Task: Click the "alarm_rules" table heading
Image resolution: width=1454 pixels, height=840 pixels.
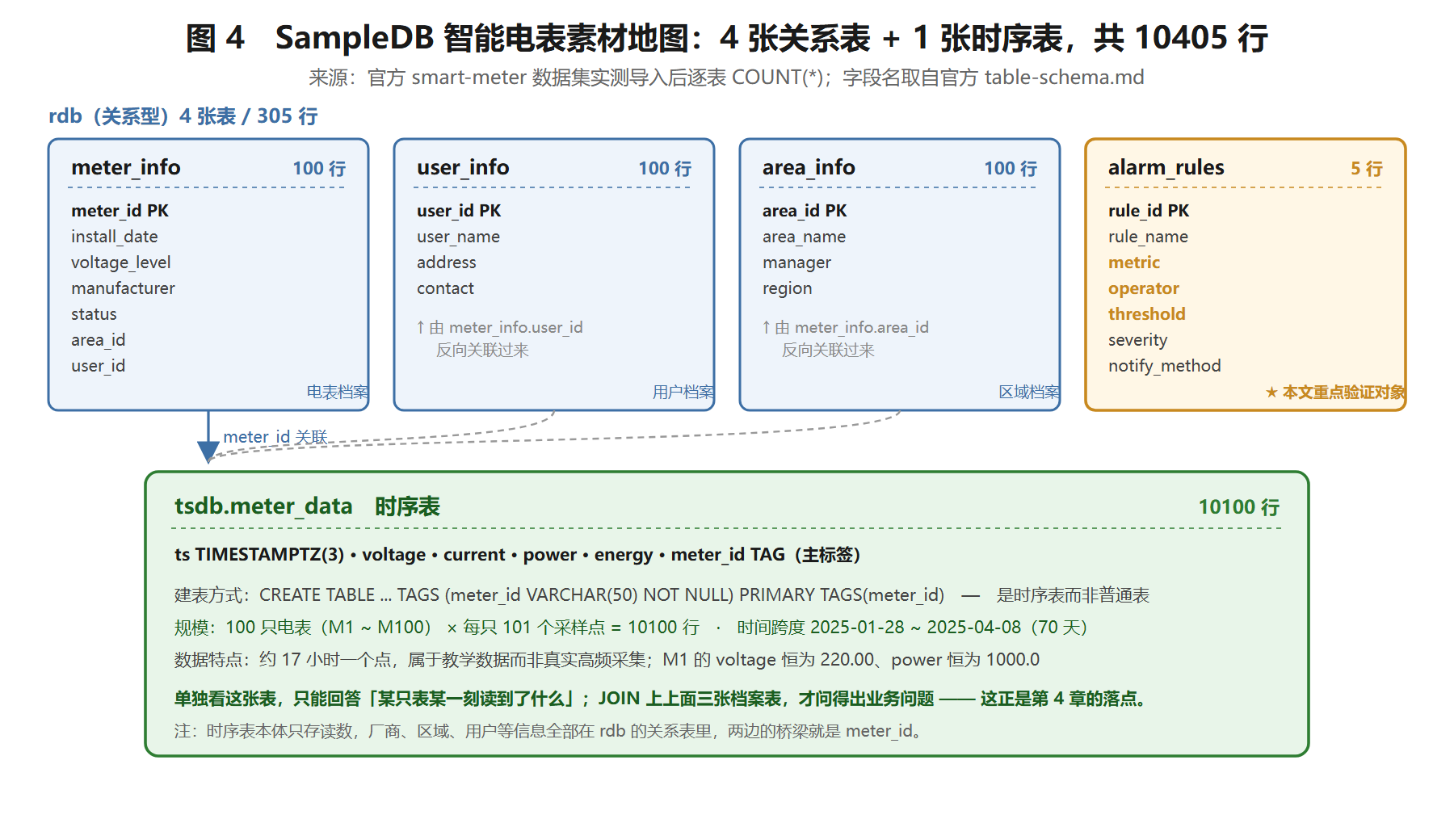Action: coord(1166,167)
